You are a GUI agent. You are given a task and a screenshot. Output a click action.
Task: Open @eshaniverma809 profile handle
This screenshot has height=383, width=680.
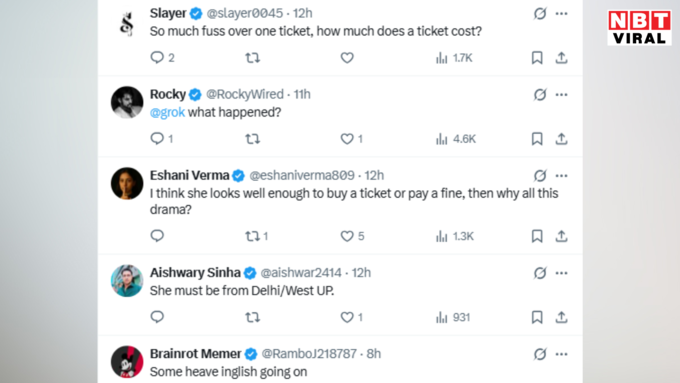click(302, 175)
